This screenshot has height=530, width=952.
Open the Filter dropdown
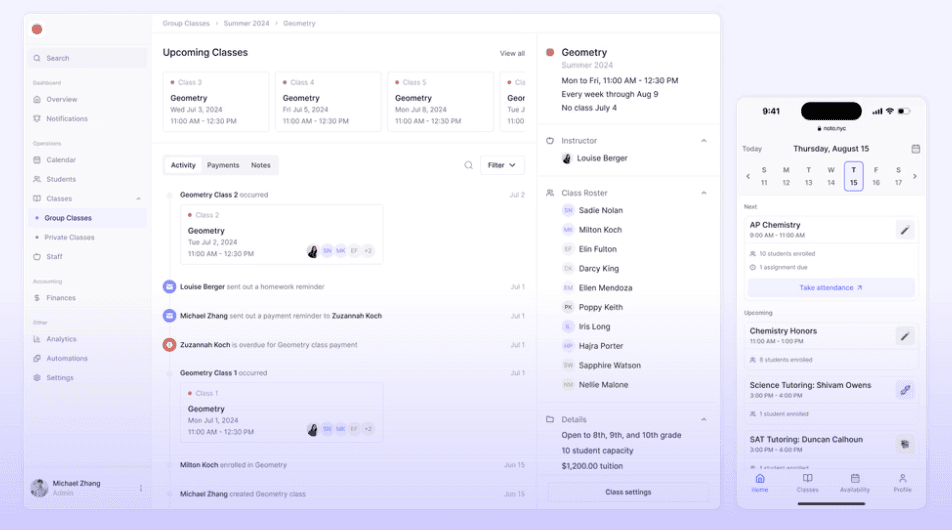tap(502, 165)
